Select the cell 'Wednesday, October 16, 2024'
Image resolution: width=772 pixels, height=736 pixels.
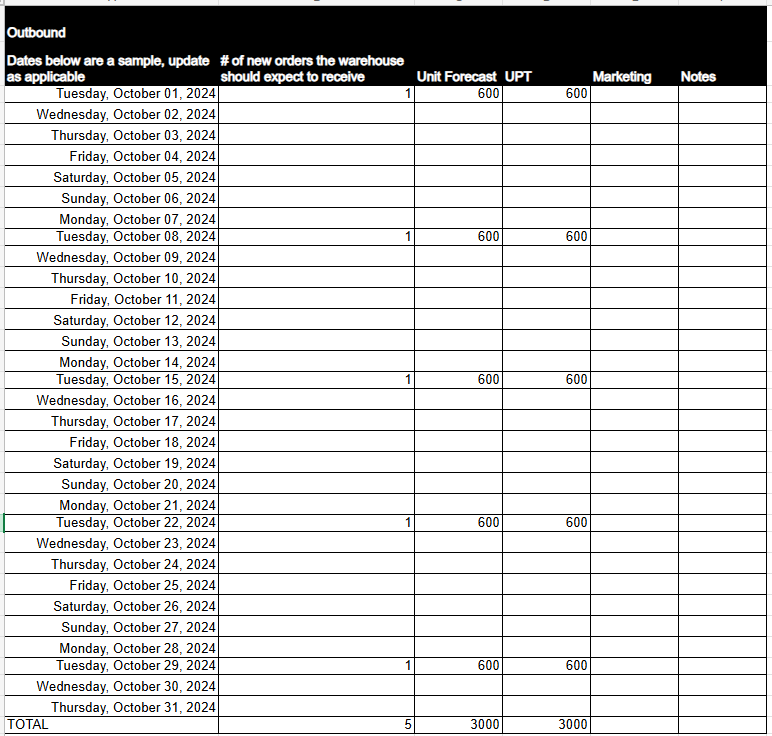111,400
